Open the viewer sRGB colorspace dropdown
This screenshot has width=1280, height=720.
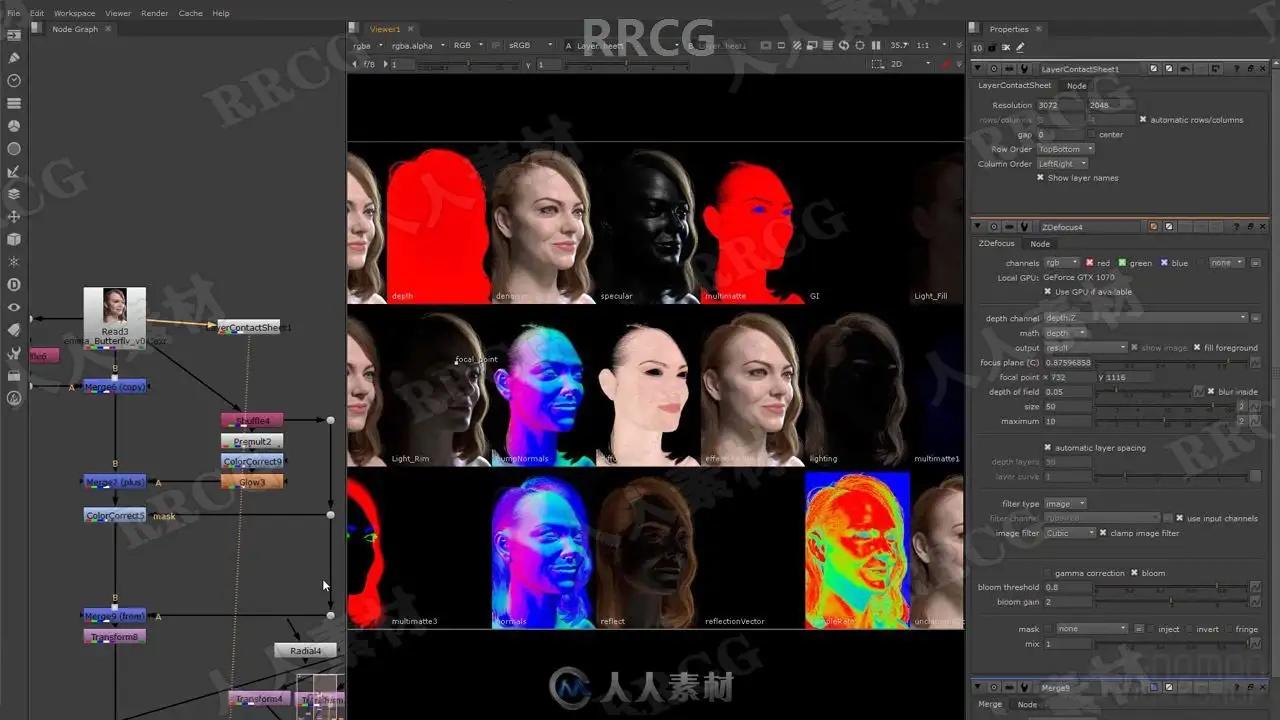(530, 45)
